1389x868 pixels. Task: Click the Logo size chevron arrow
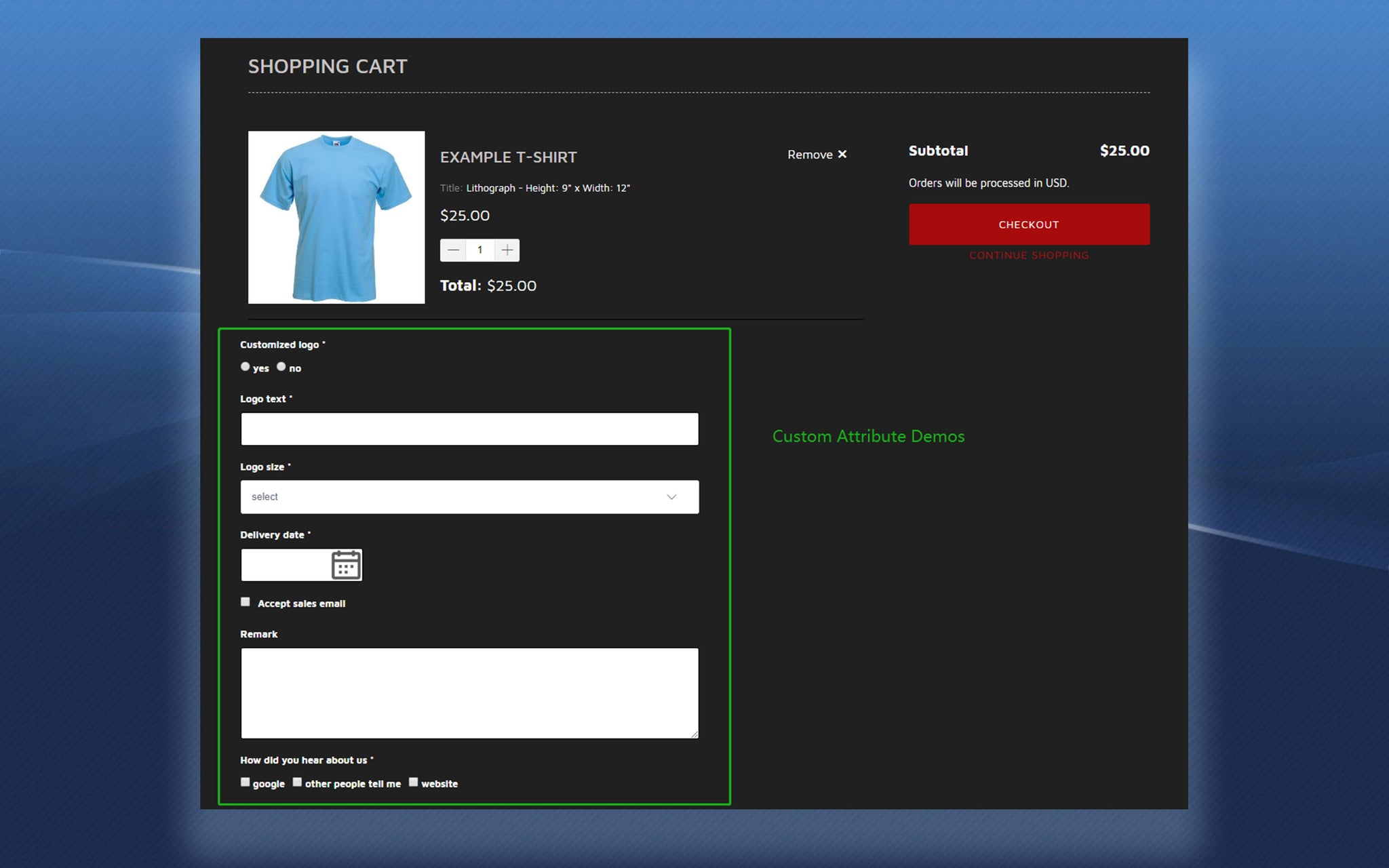pos(671,497)
